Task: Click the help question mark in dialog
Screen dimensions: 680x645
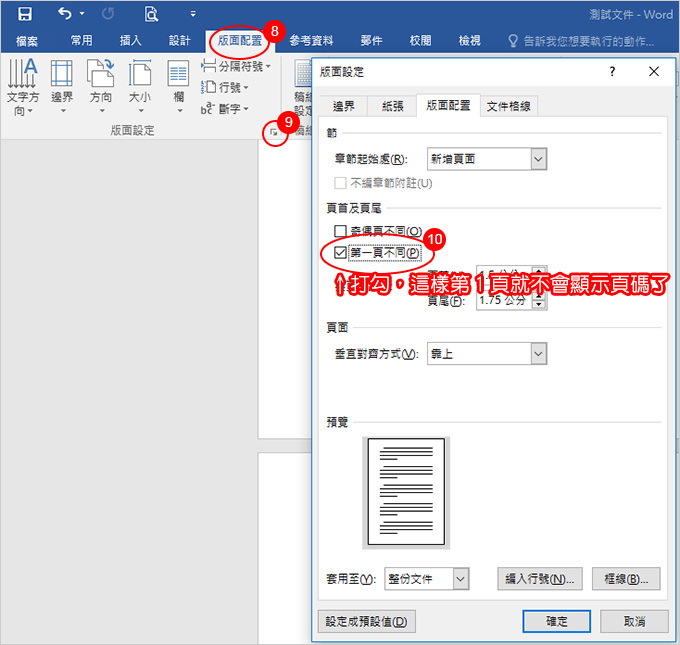Action: [x=612, y=72]
